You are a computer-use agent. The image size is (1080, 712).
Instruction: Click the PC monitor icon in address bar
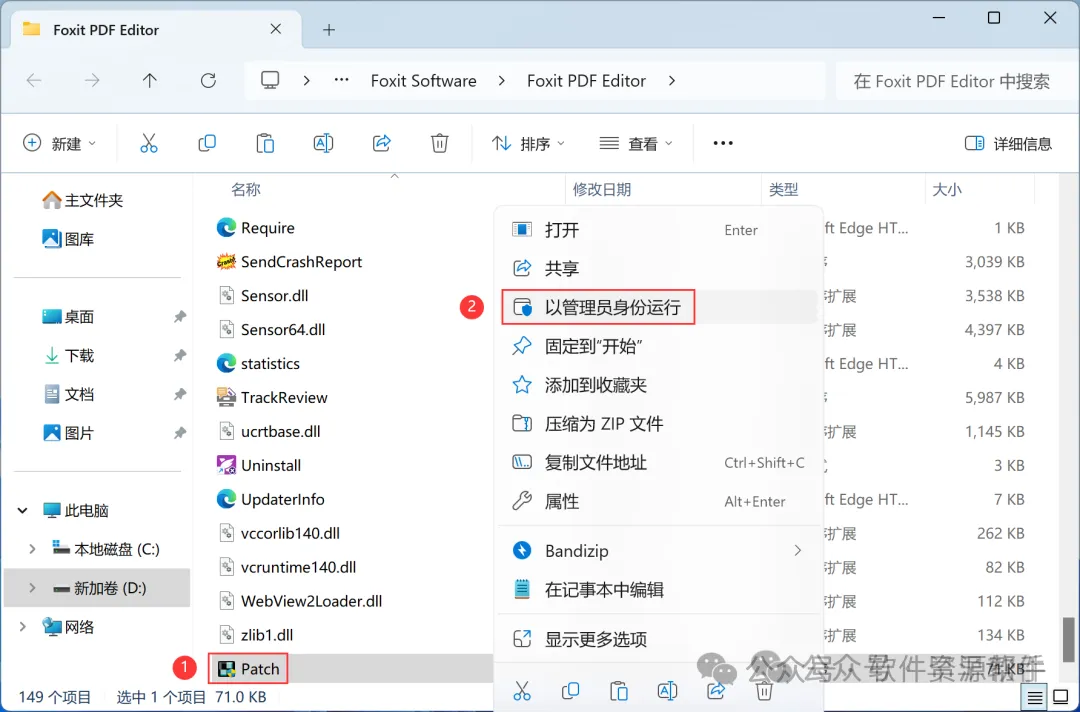[270, 81]
